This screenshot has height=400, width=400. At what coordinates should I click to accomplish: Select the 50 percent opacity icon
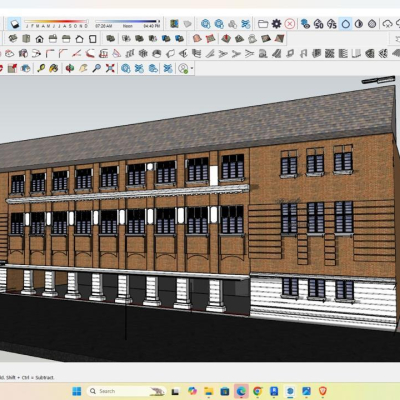coord(319,24)
